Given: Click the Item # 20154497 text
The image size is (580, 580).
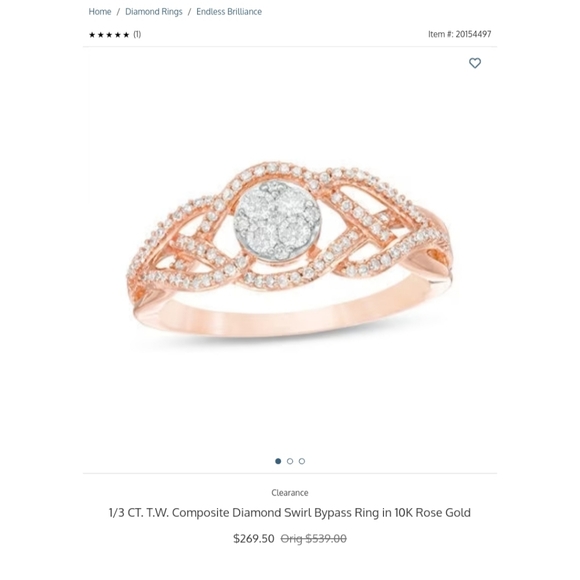Looking at the screenshot, I should point(459,34).
